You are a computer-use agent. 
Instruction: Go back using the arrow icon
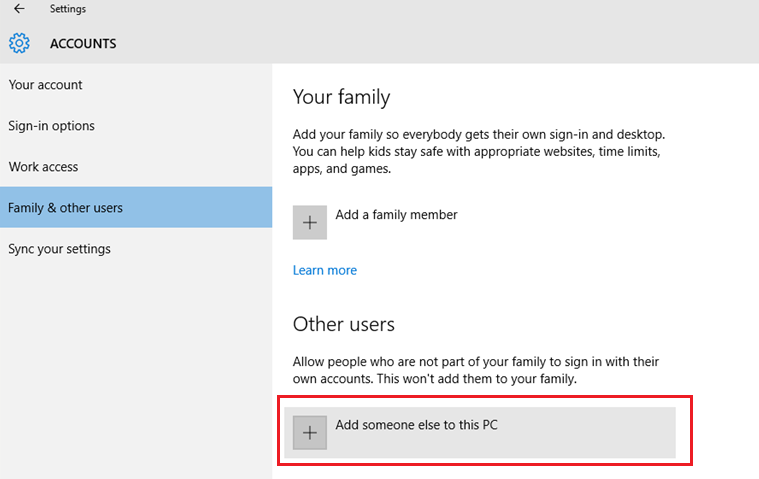(19, 9)
